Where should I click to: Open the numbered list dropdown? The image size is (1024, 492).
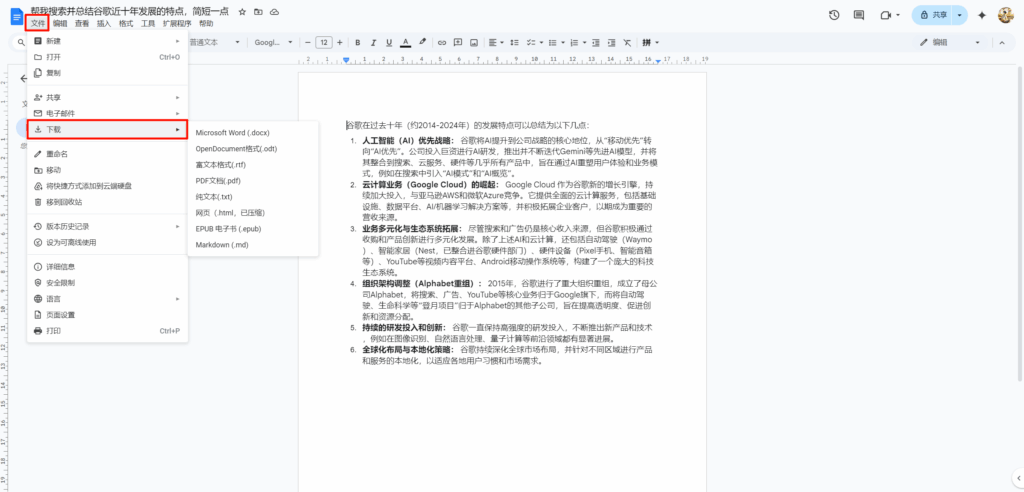point(584,42)
